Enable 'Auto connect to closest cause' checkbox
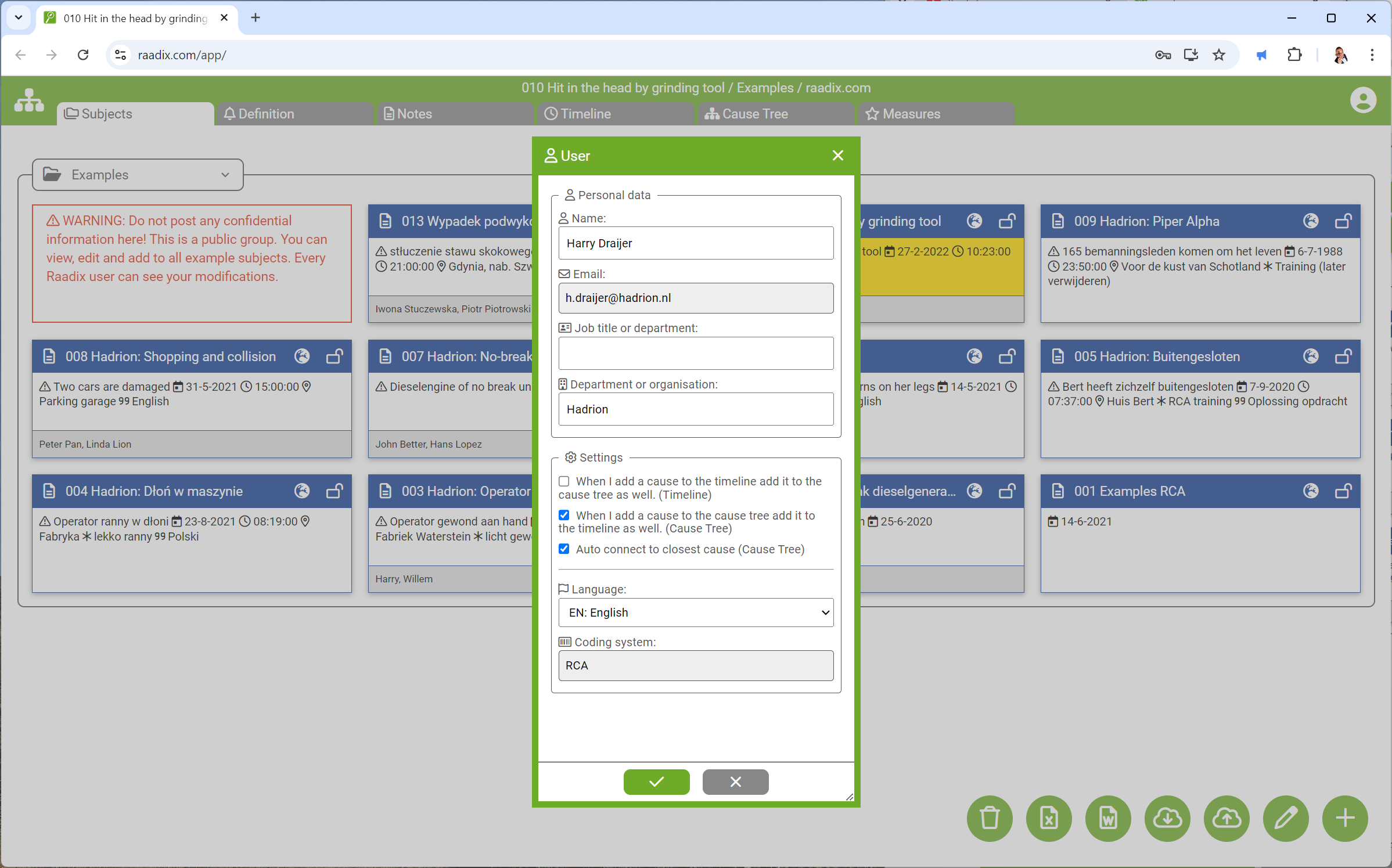Viewport: 1392px width, 868px height. (x=564, y=549)
